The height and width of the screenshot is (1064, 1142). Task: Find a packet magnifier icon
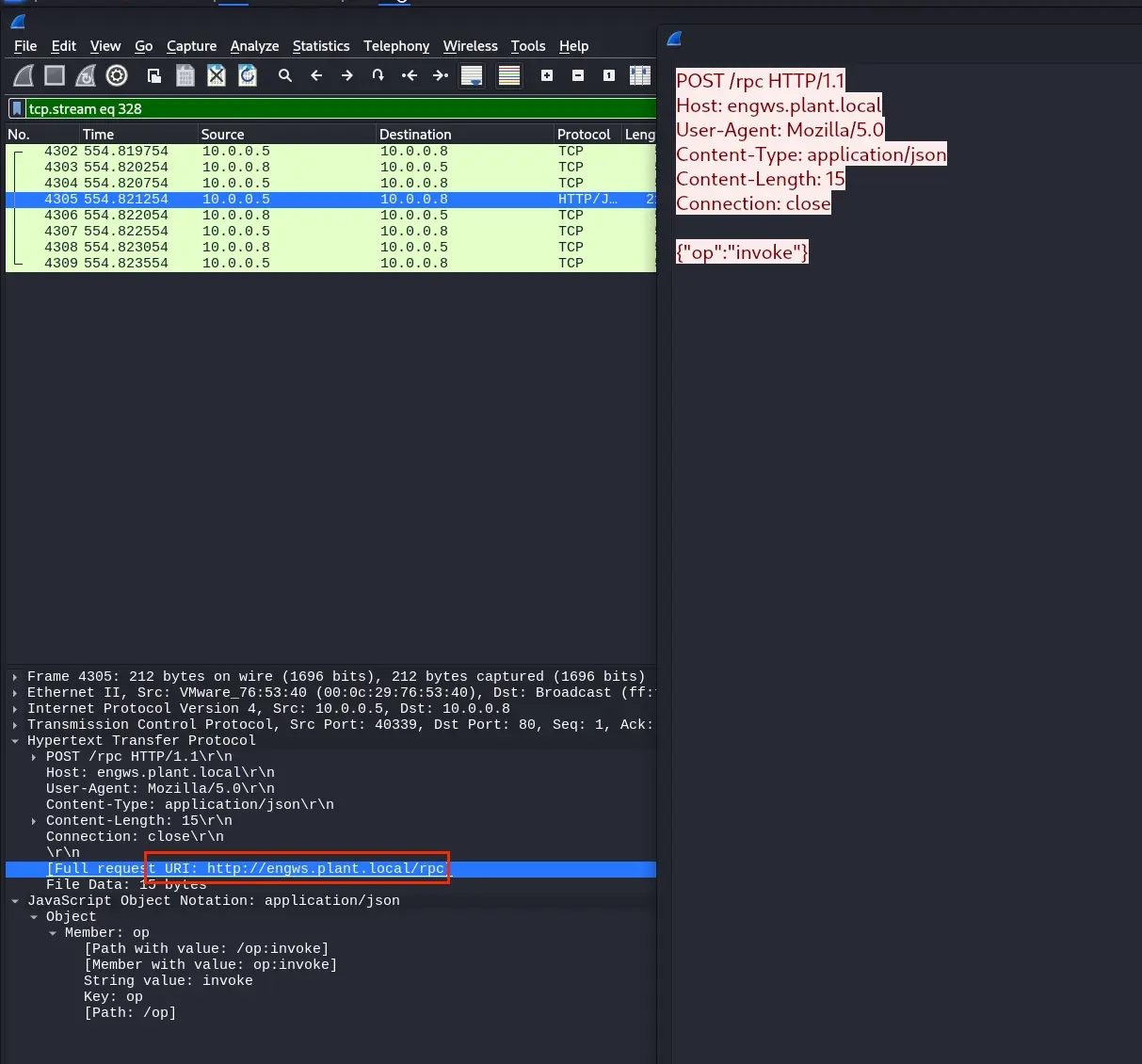click(x=285, y=75)
